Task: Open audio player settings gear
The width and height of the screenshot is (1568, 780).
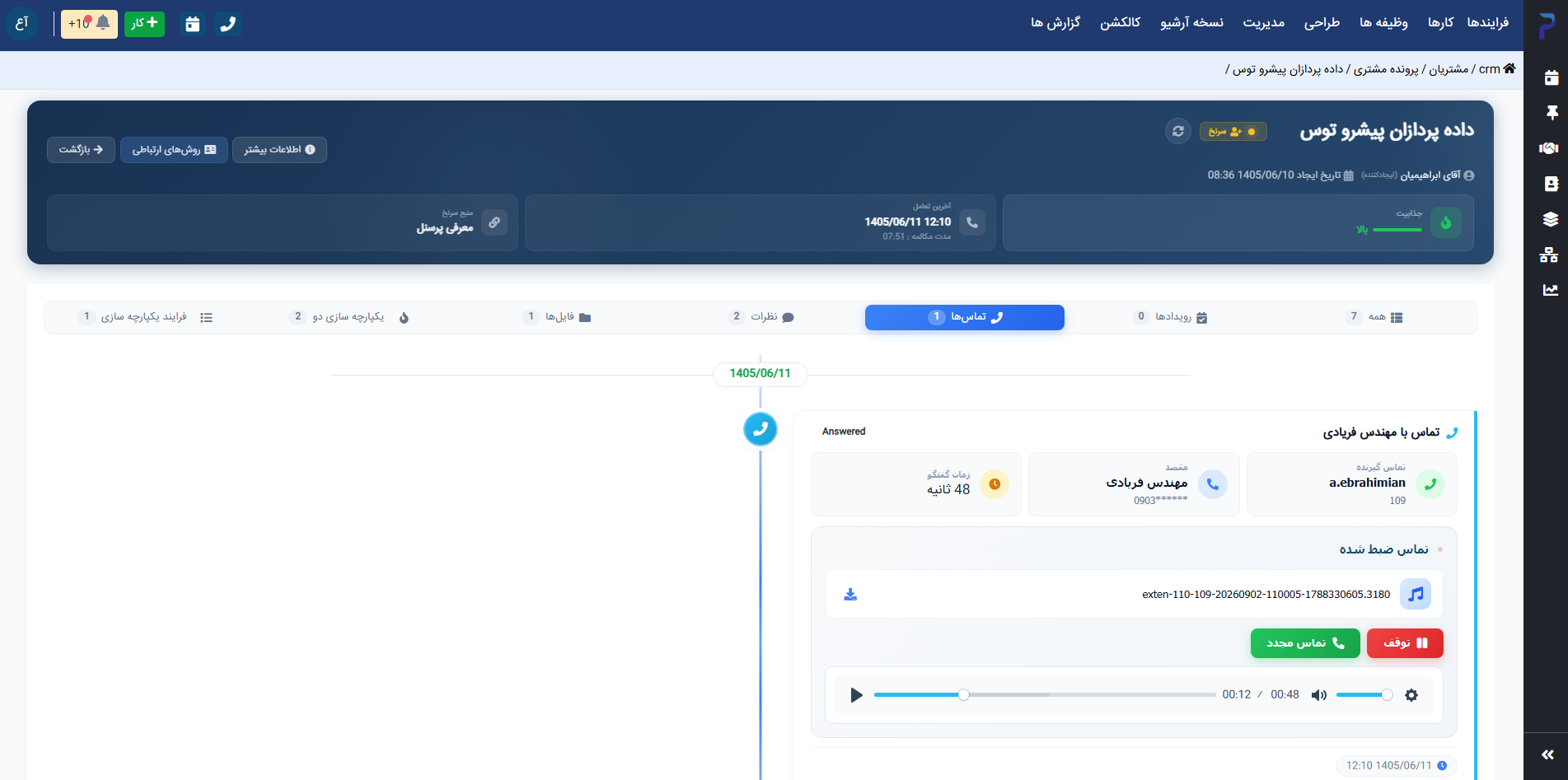Action: tap(1411, 695)
